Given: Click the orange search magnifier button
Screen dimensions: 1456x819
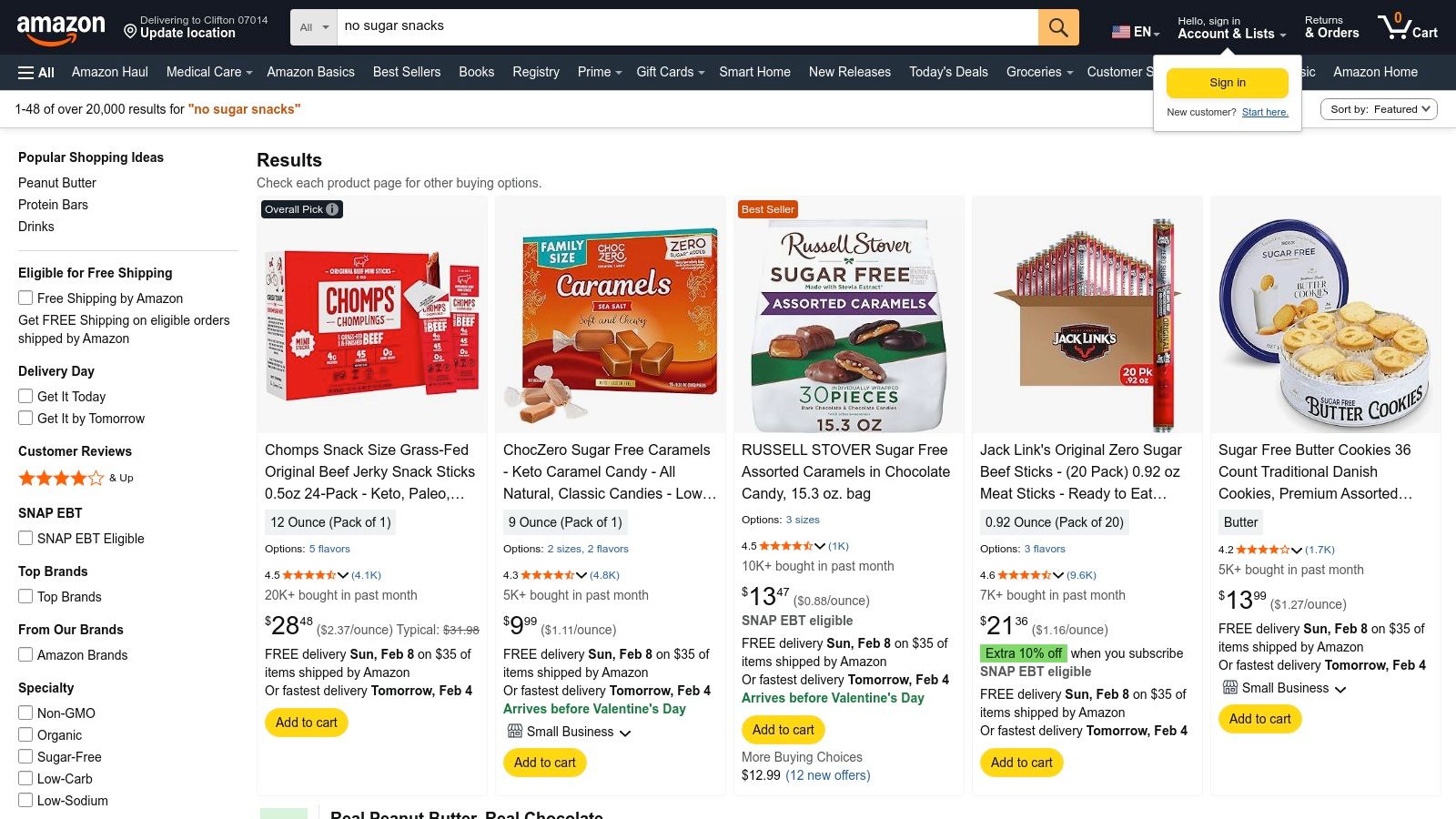Looking at the screenshot, I should click(x=1057, y=27).
